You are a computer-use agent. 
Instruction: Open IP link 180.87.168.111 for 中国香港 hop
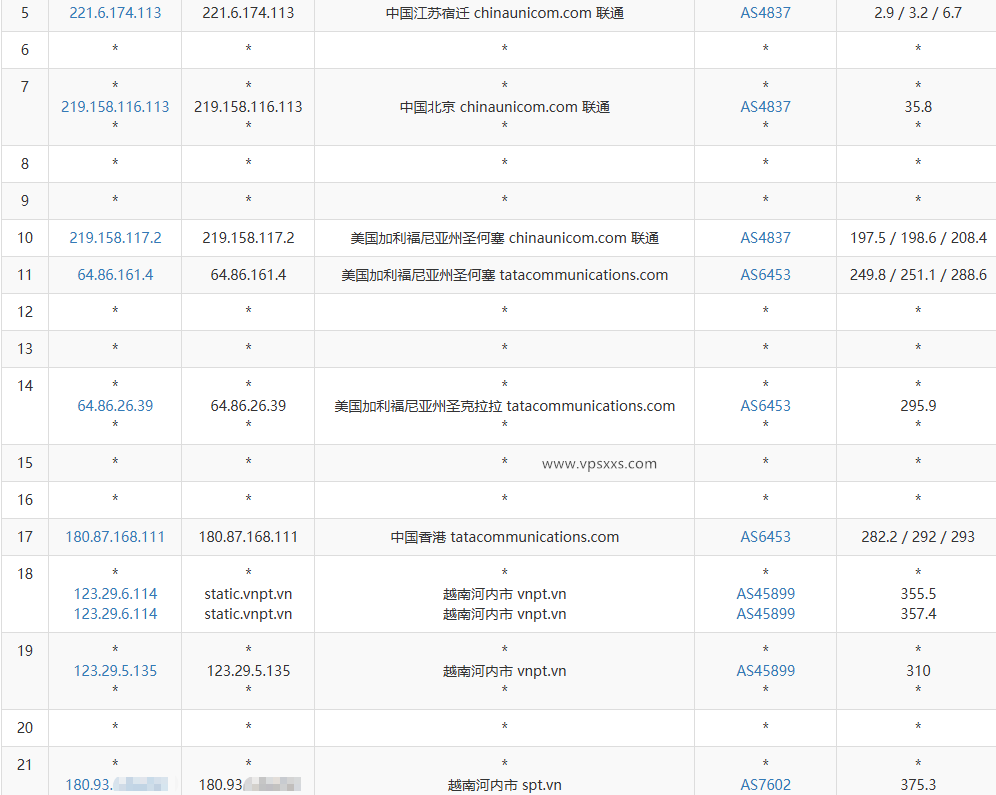click(x=114, y=537)
